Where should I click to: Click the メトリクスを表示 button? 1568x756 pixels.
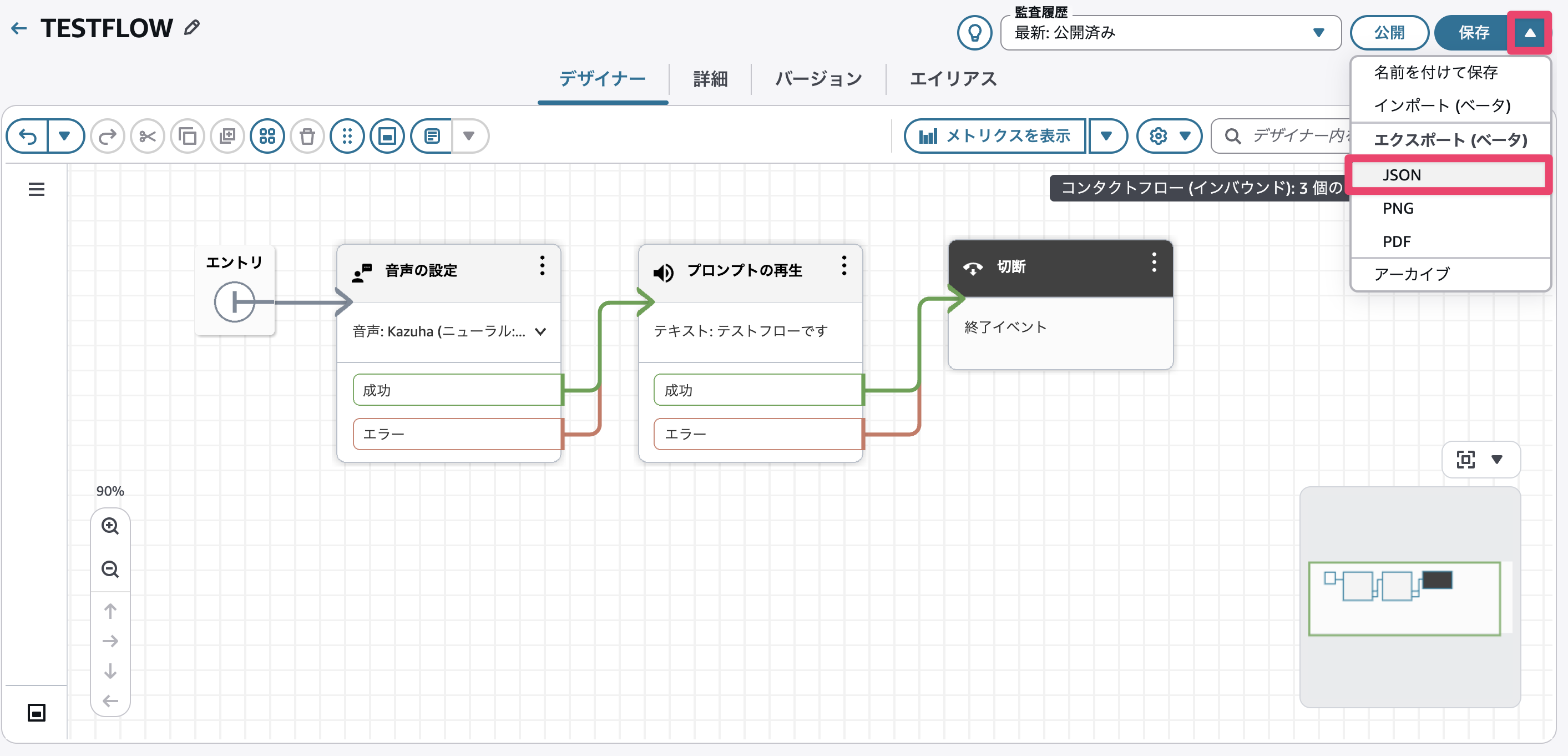[995, 136]
